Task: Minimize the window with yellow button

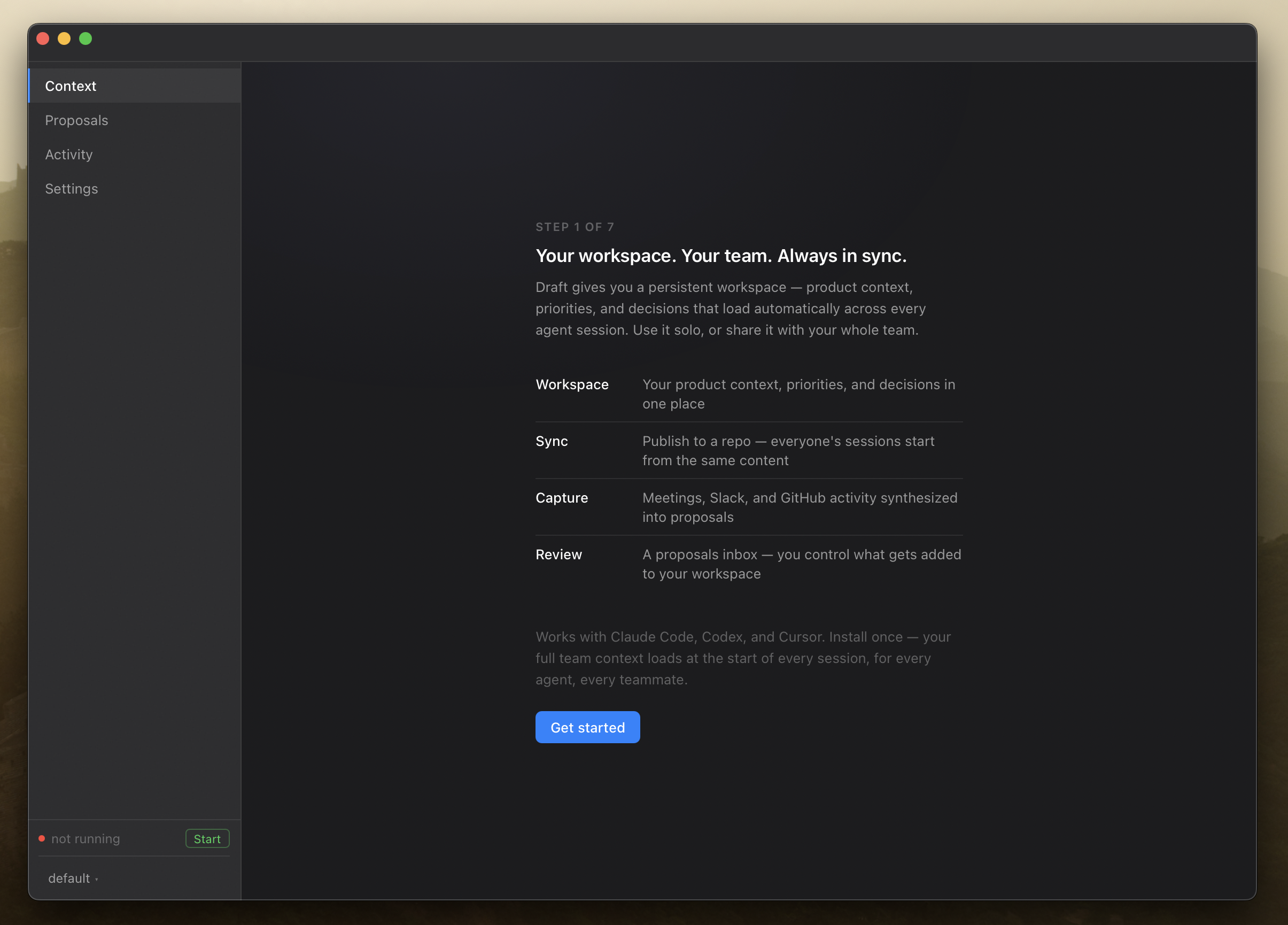Action: (64, 38)
